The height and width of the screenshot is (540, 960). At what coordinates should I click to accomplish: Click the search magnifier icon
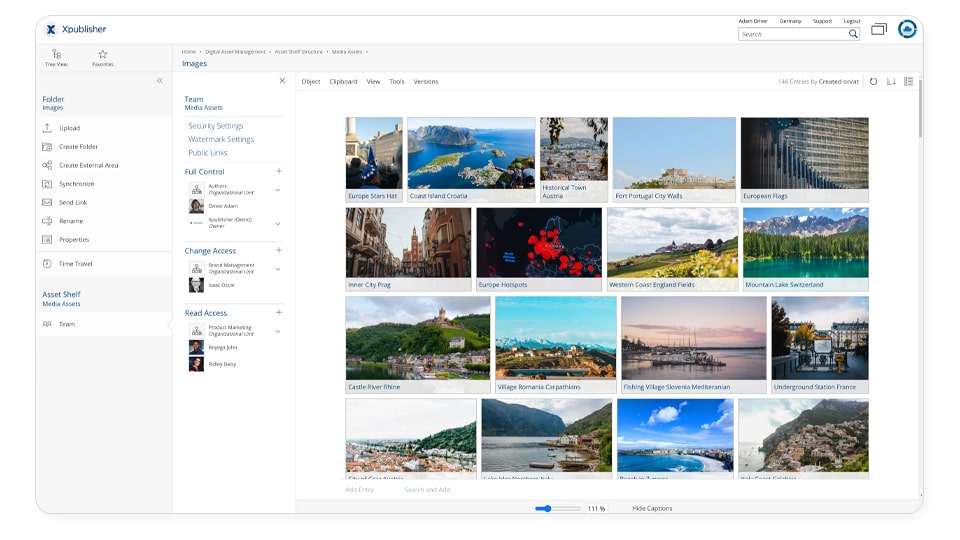pos(853,34)
